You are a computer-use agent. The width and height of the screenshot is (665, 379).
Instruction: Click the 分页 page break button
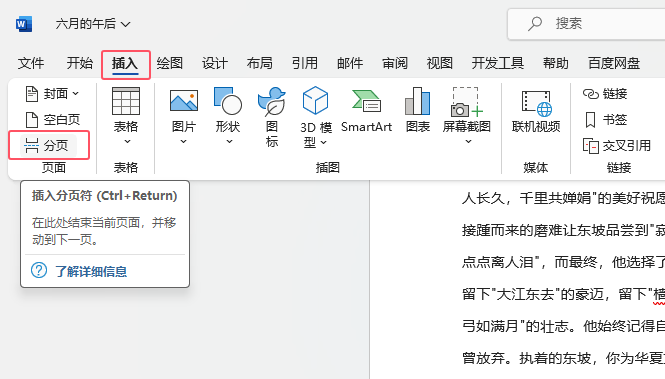pos(48,145)
